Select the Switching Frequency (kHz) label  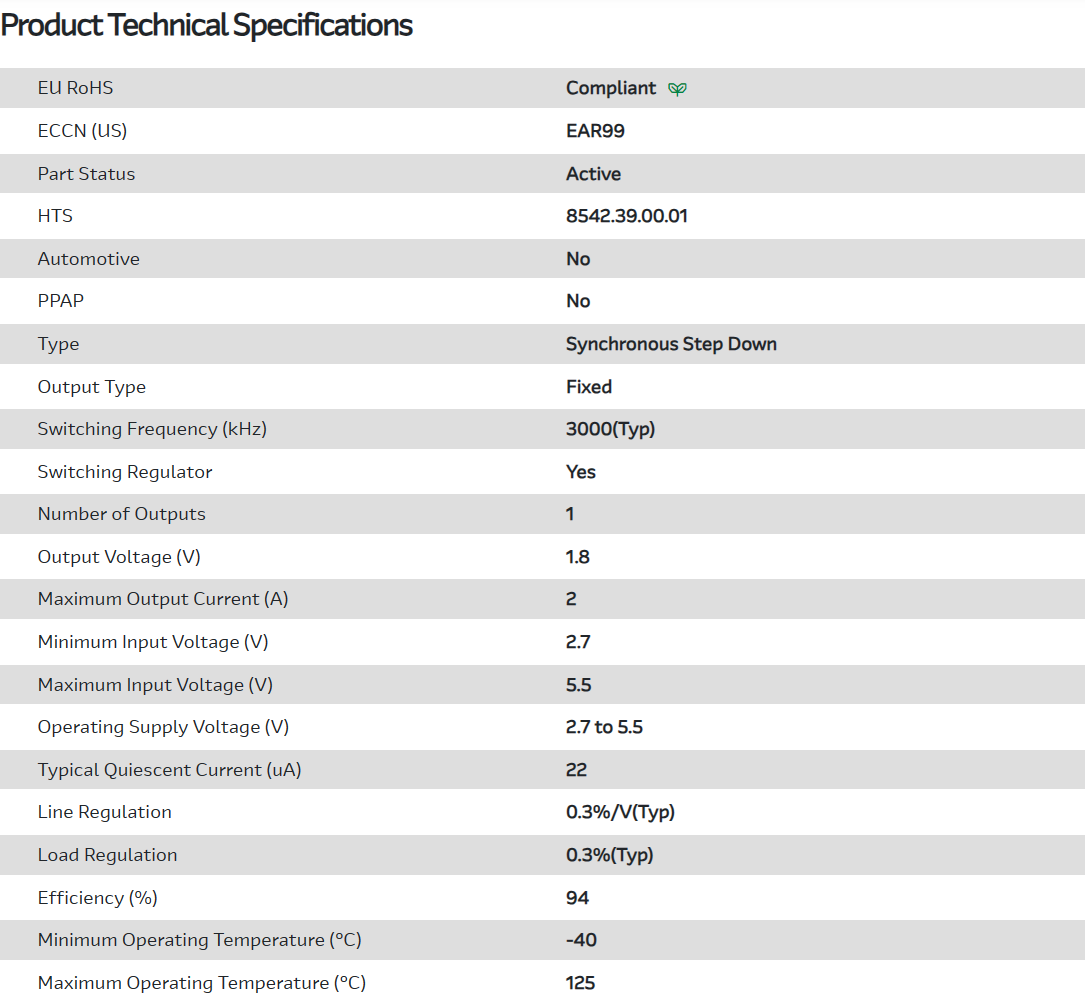(x=152, y=429)
